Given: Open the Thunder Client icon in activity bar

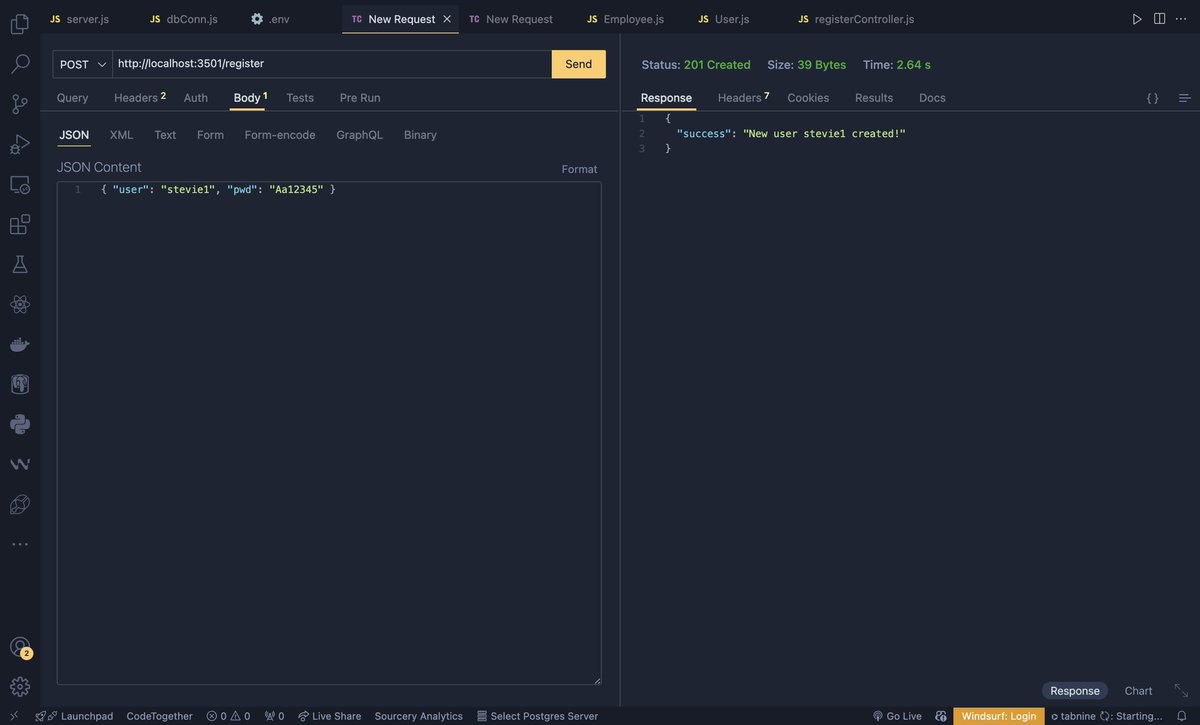Looking at the screenshot, I should (x=19, y=504).
